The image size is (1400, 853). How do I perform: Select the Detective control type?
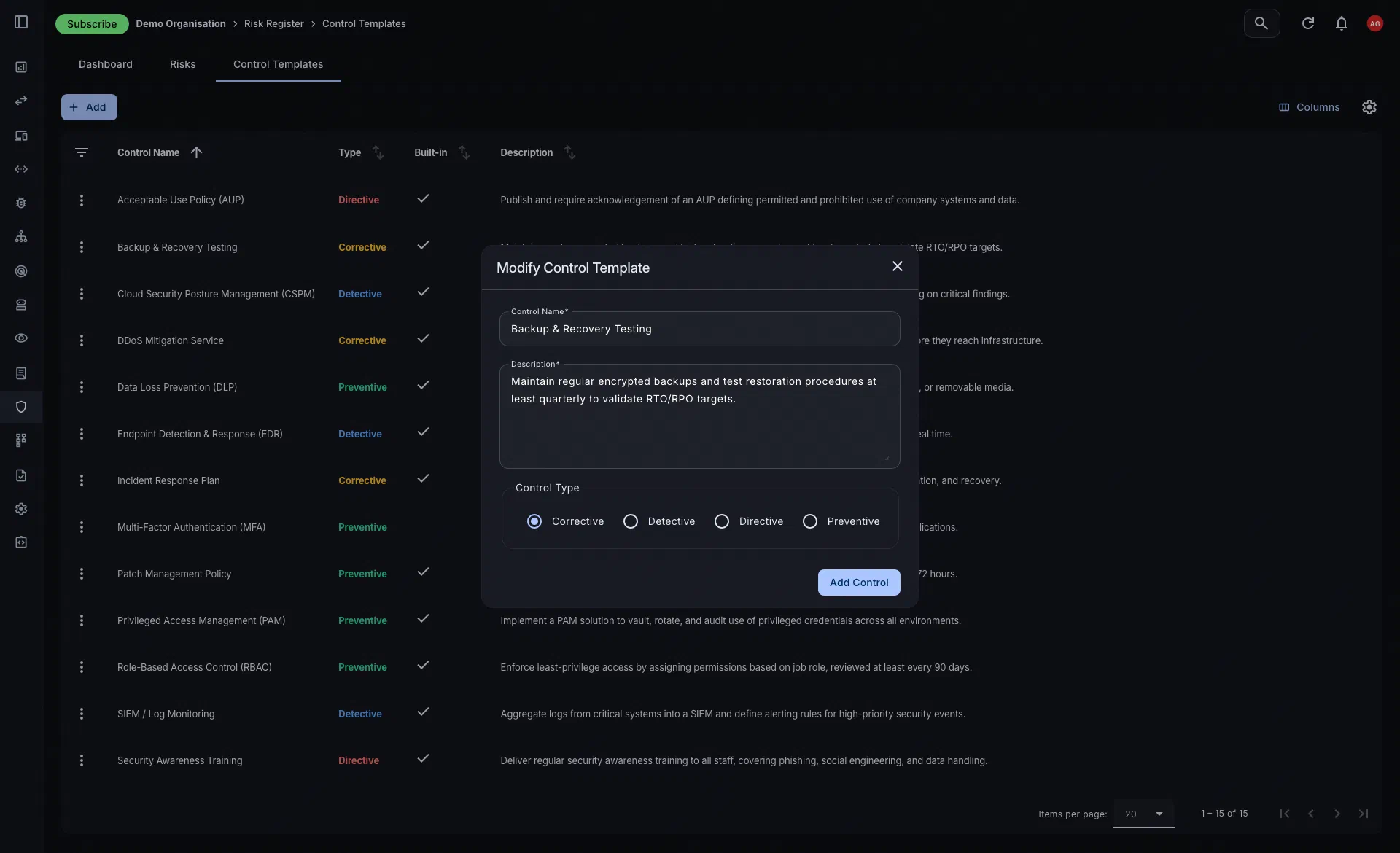click(660, 521)
